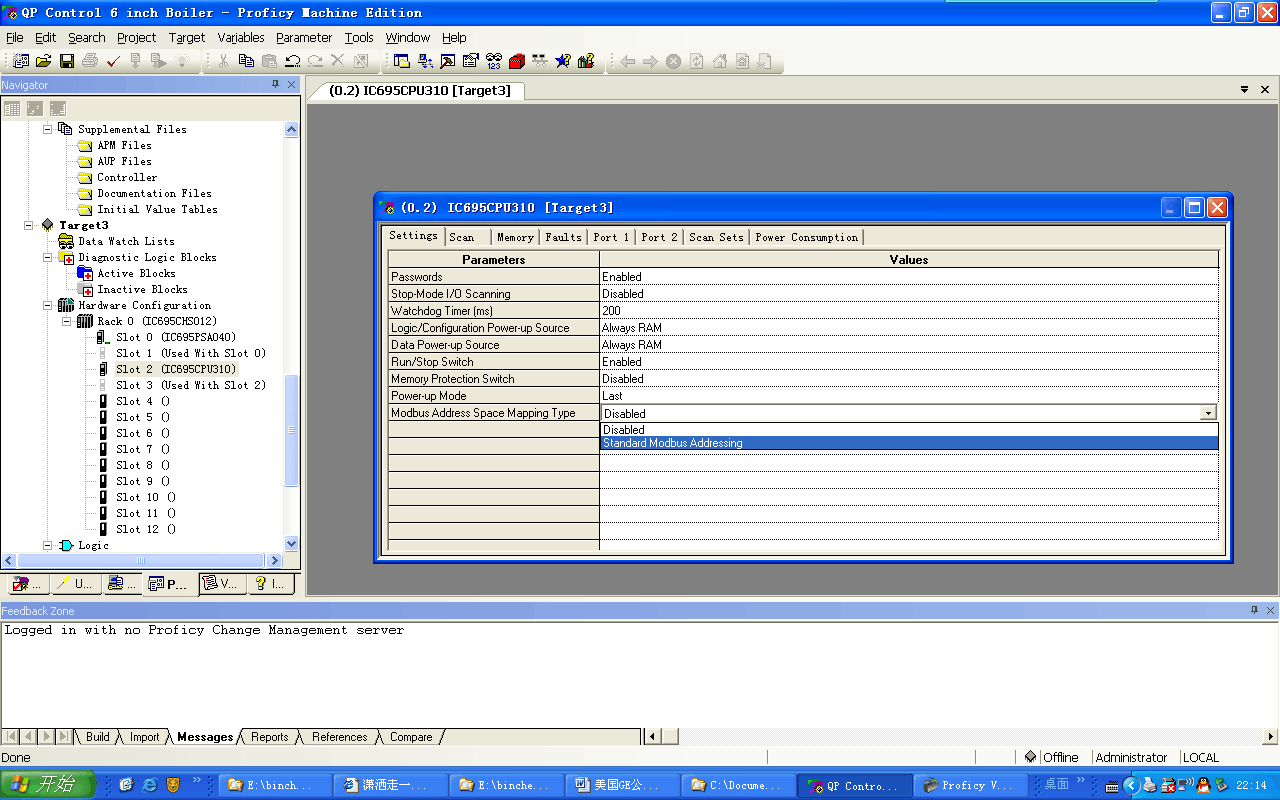Click the Companion help star-question icon
Image resolution: width=1280 pixels, height=800 pixels.
563,61
